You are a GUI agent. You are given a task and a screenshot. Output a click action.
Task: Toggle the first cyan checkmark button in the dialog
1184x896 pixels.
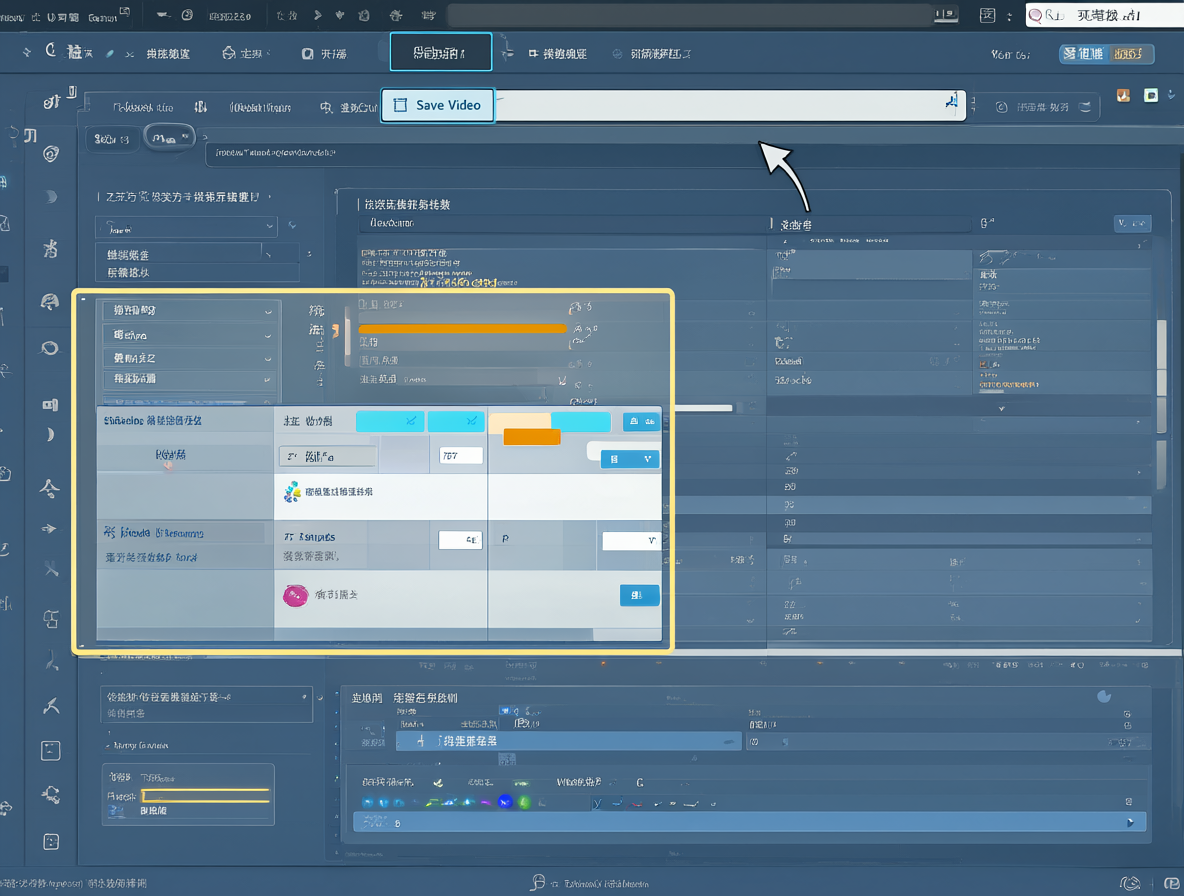tap(390, 421)
